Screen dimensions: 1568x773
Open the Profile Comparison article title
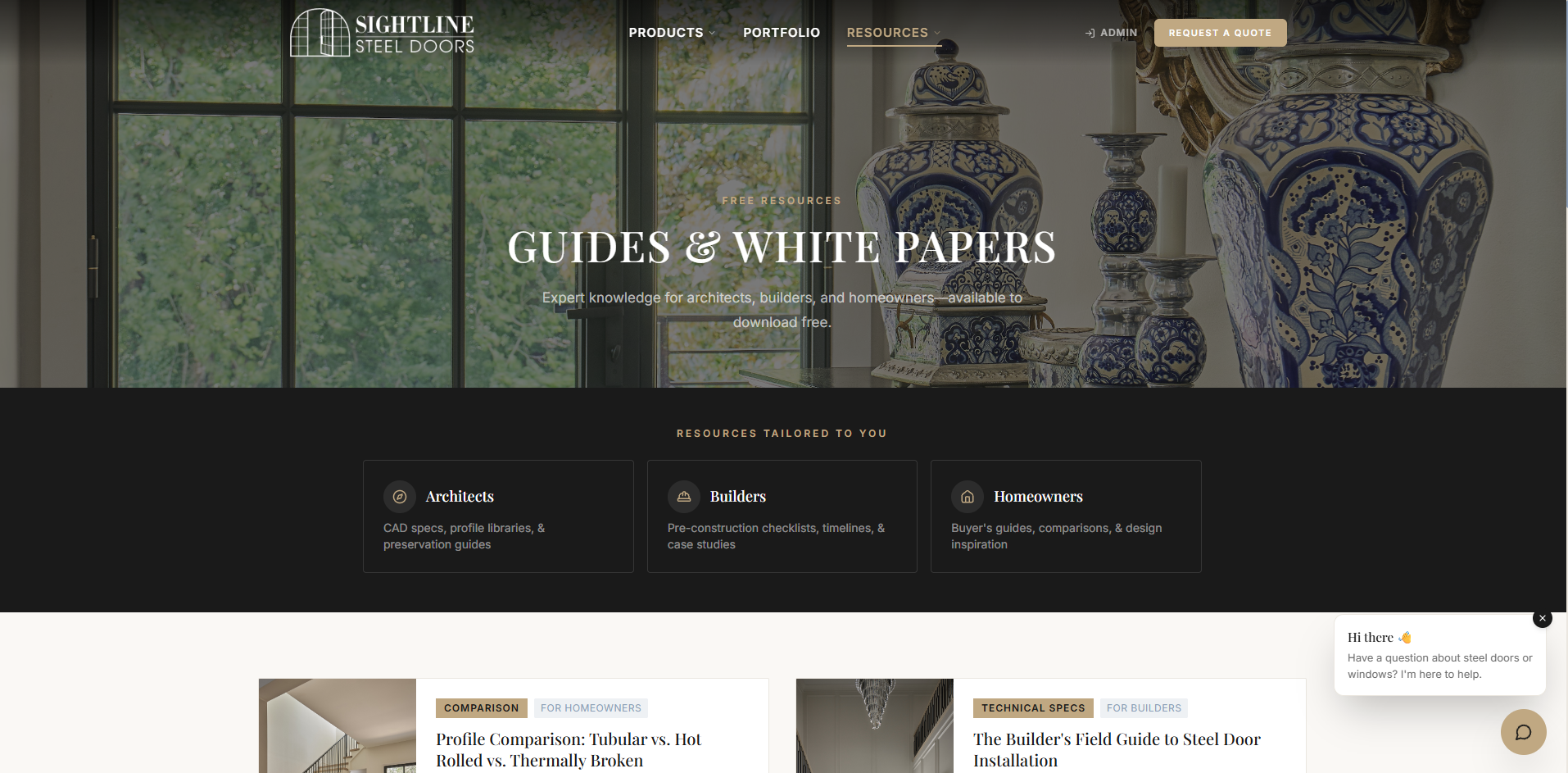(x=569, y=750)
